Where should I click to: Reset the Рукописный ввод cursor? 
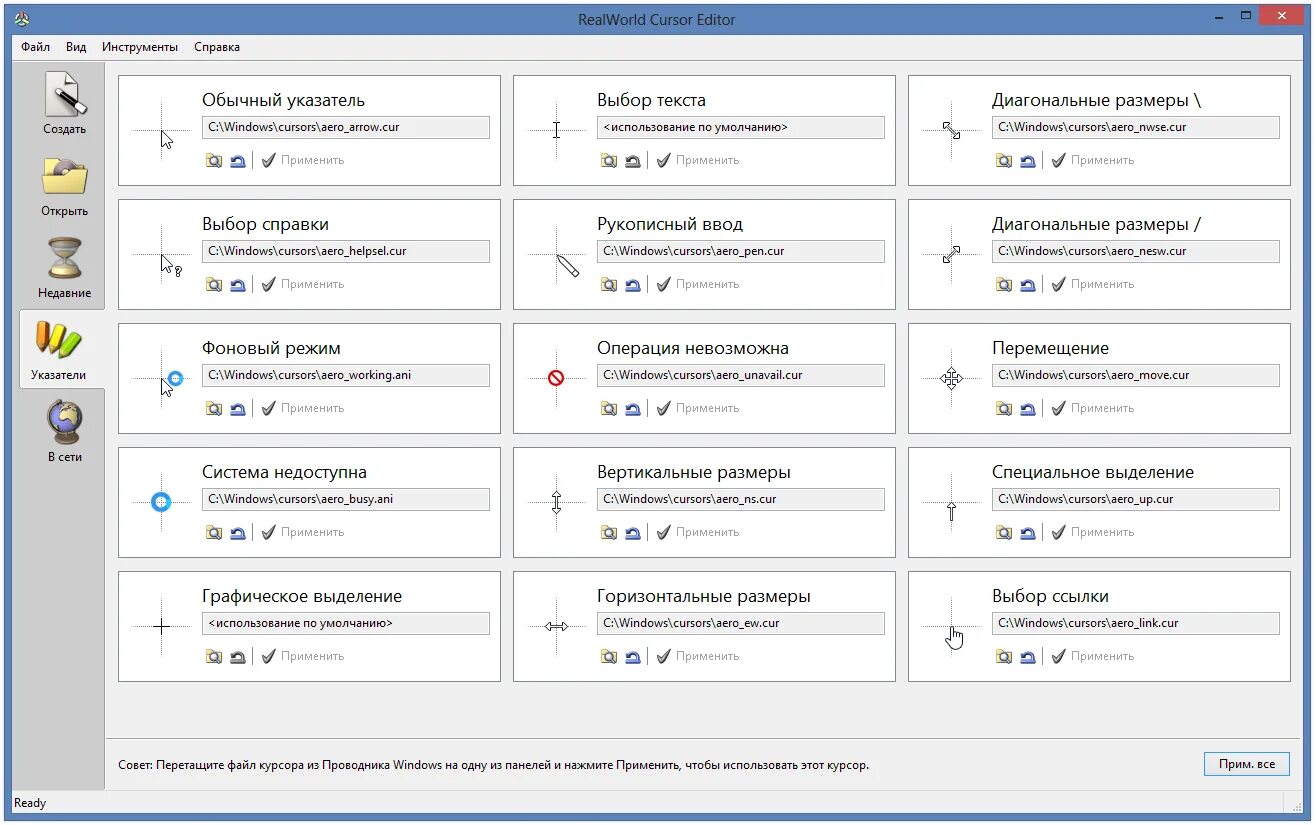pyautogui.click(x=633, y=284)
